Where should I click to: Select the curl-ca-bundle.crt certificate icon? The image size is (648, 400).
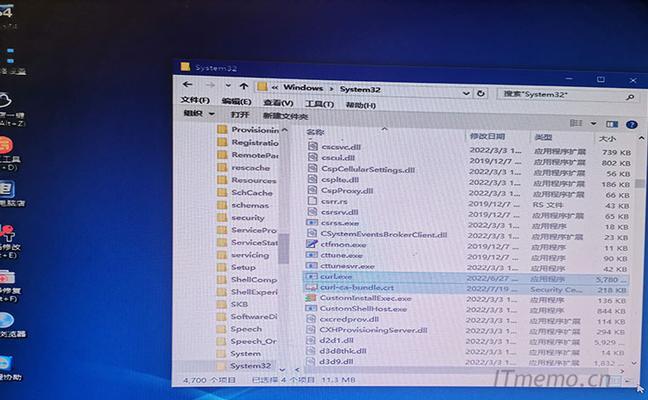311,287
